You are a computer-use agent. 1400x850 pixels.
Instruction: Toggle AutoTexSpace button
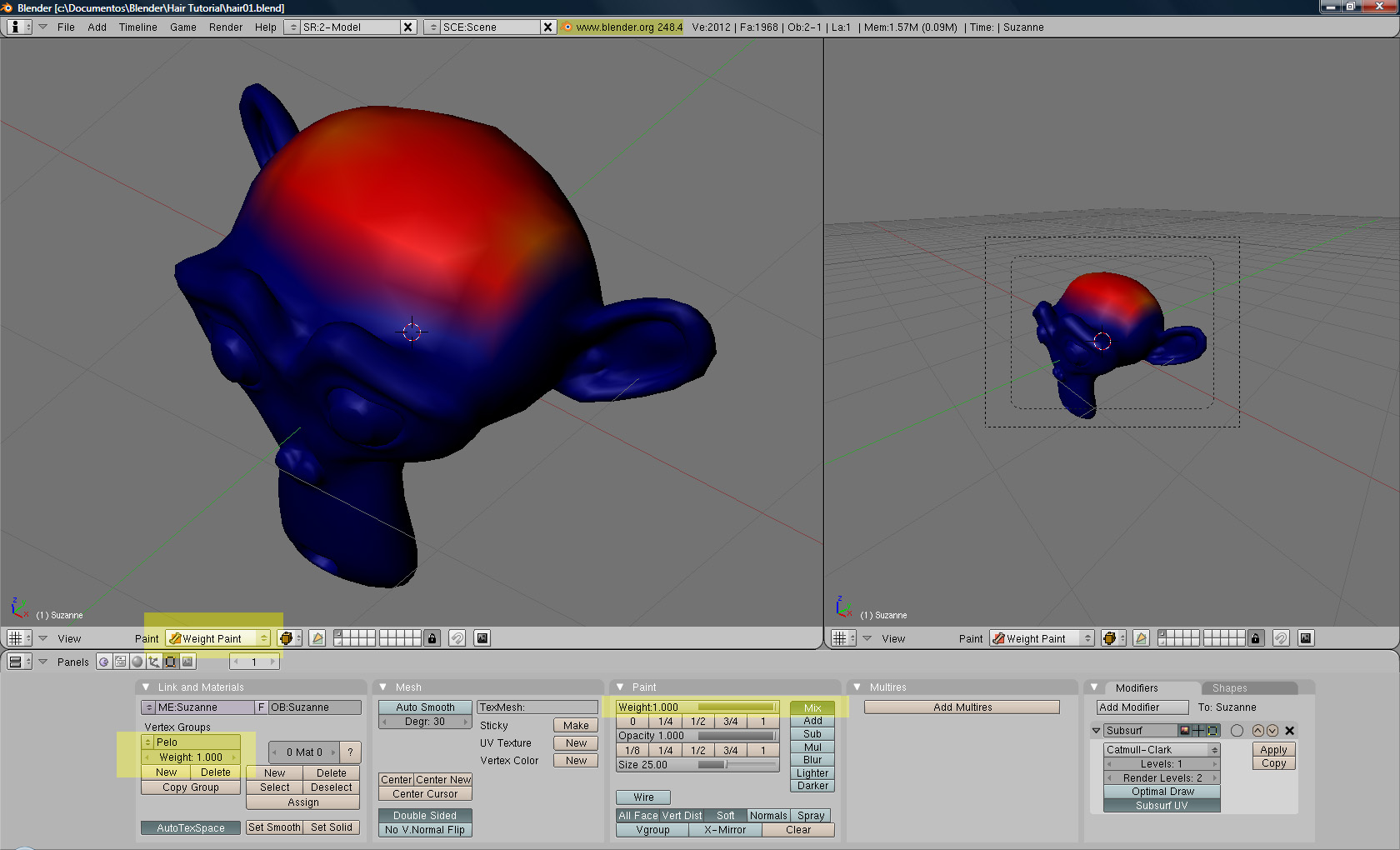click(191, 828)
